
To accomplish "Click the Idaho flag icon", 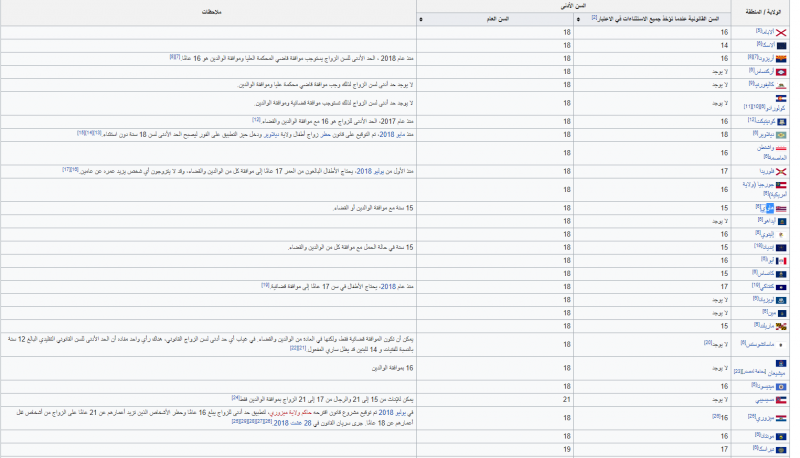I will (x=781, y=222).
